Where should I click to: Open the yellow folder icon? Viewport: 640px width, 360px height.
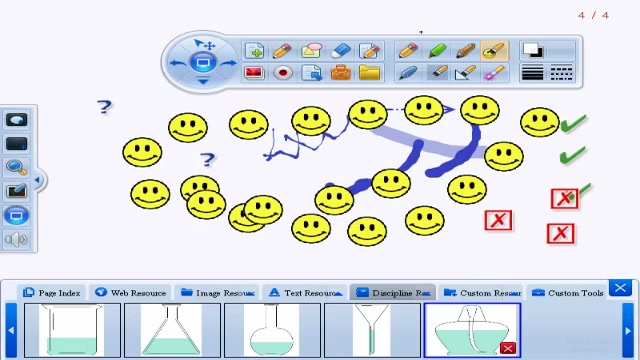point(369,73)
